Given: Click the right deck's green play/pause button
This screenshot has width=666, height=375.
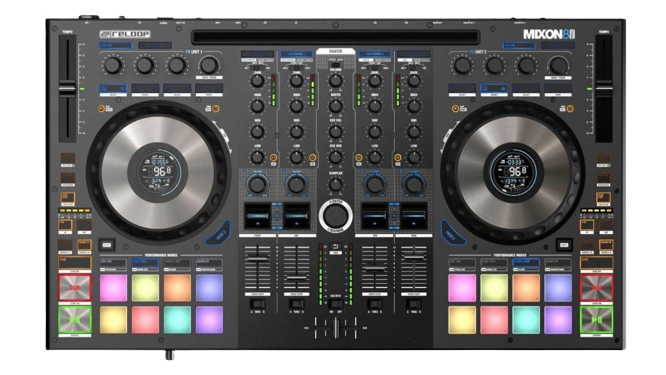Looking at the screenshot, I should click(596, 319).
